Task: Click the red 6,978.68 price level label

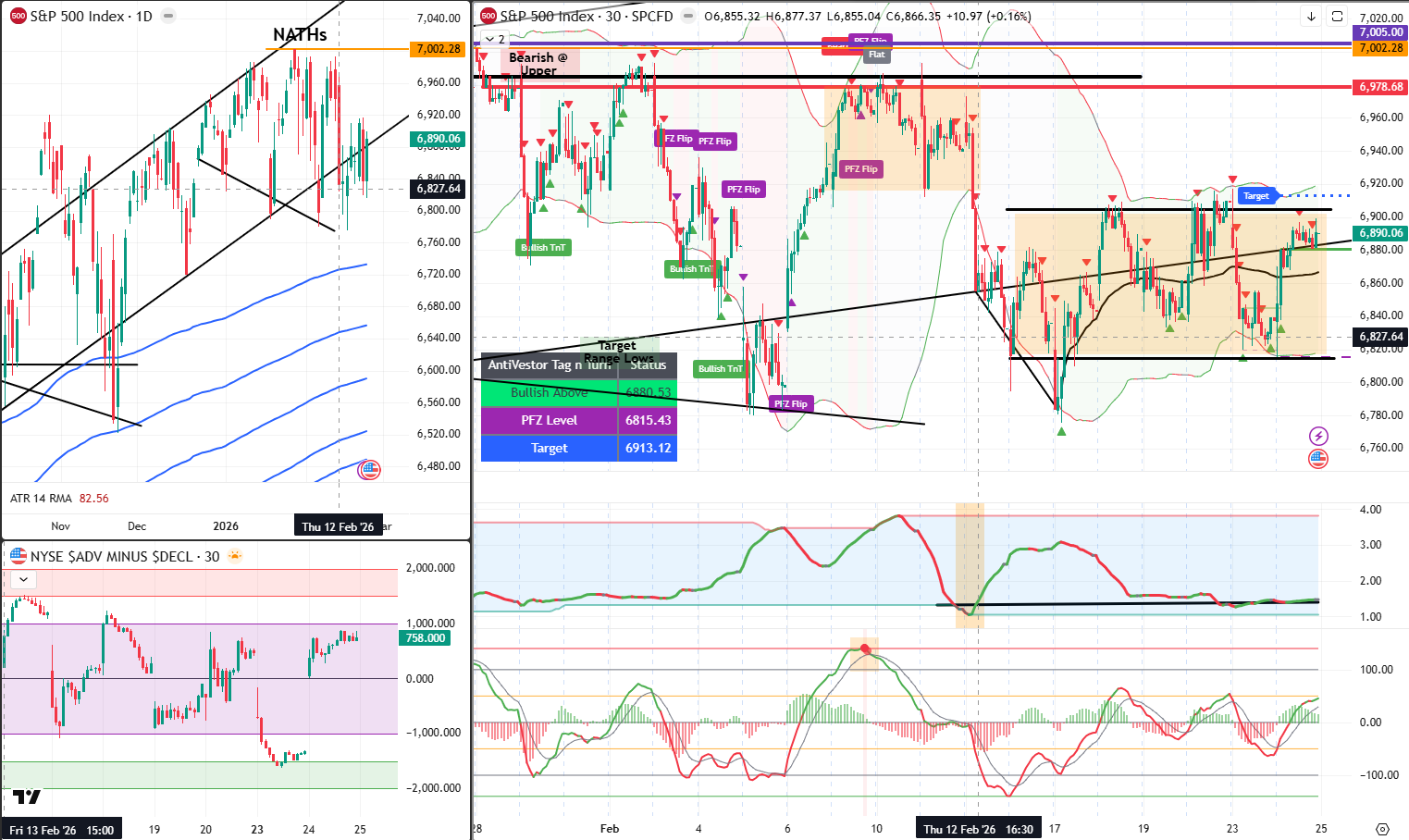Action: click(1379, 86)
